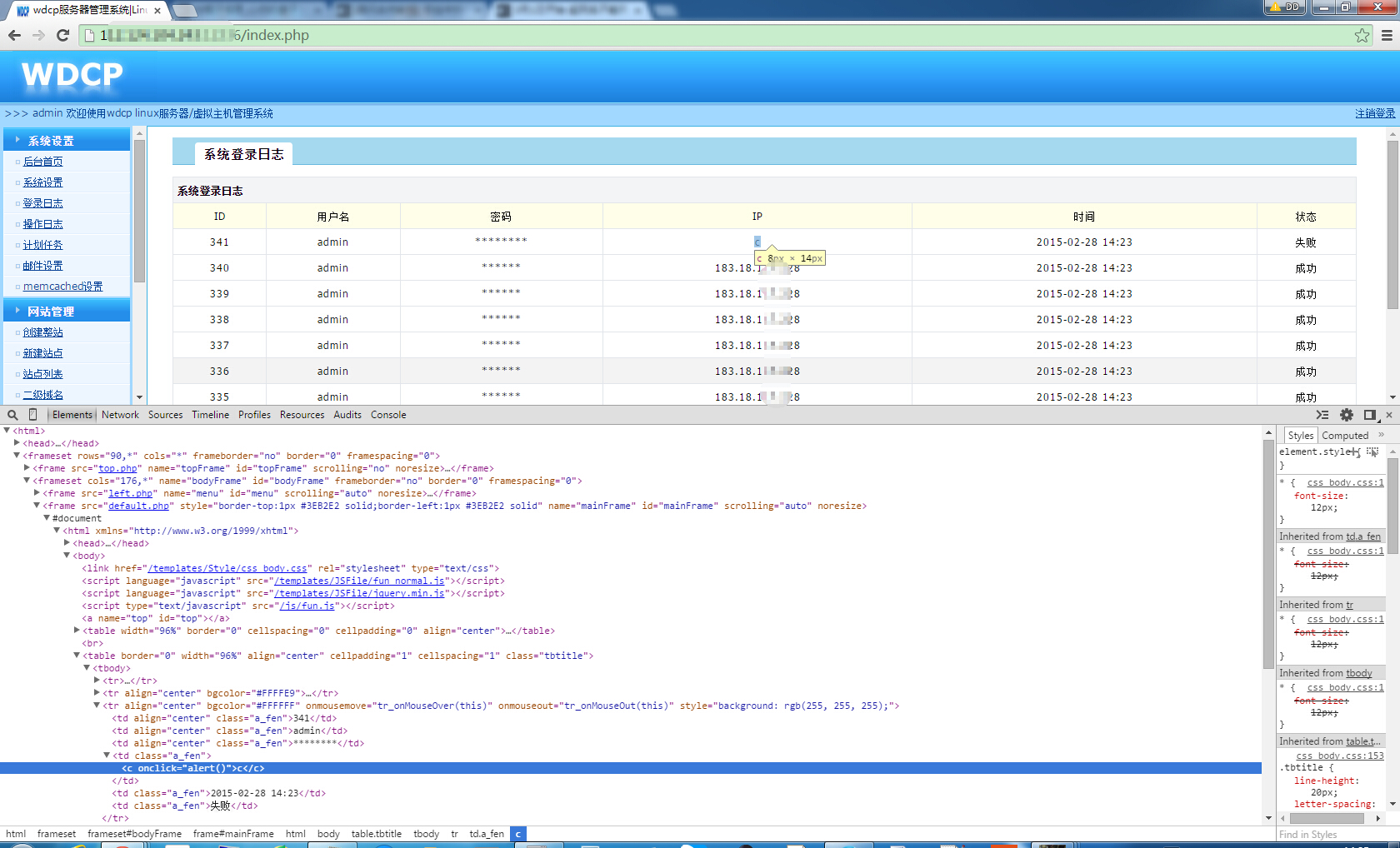
Task: Select td.a_fen in the breadcrumb bar
Action: point(487,833)
